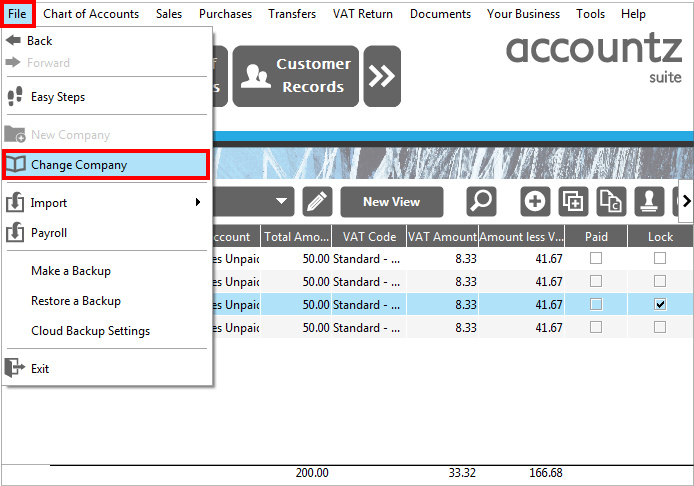Viewport: 694px width, 486px height.
Task: Select Exit from the File menu
Action: coord(105,368)
